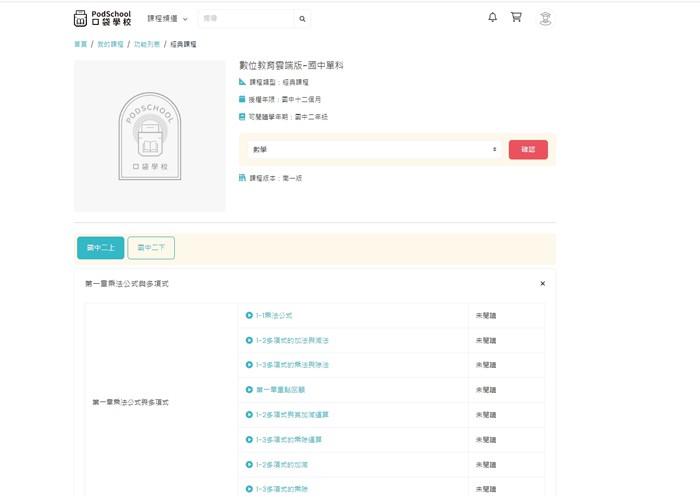Open the shopping cart
Screen dimensions: 700x497
516,17
